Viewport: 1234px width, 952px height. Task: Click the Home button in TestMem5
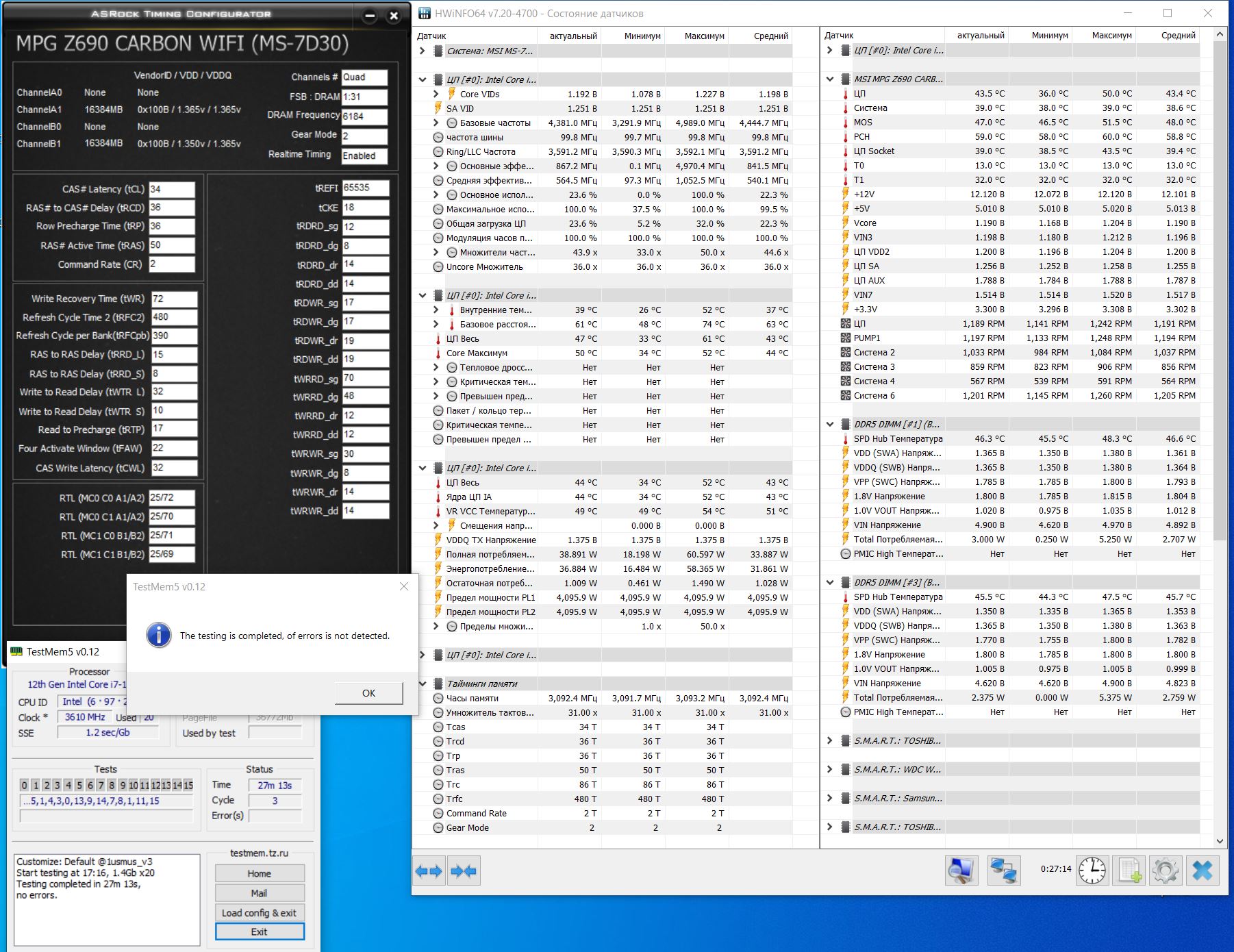[x=260, y=873]
